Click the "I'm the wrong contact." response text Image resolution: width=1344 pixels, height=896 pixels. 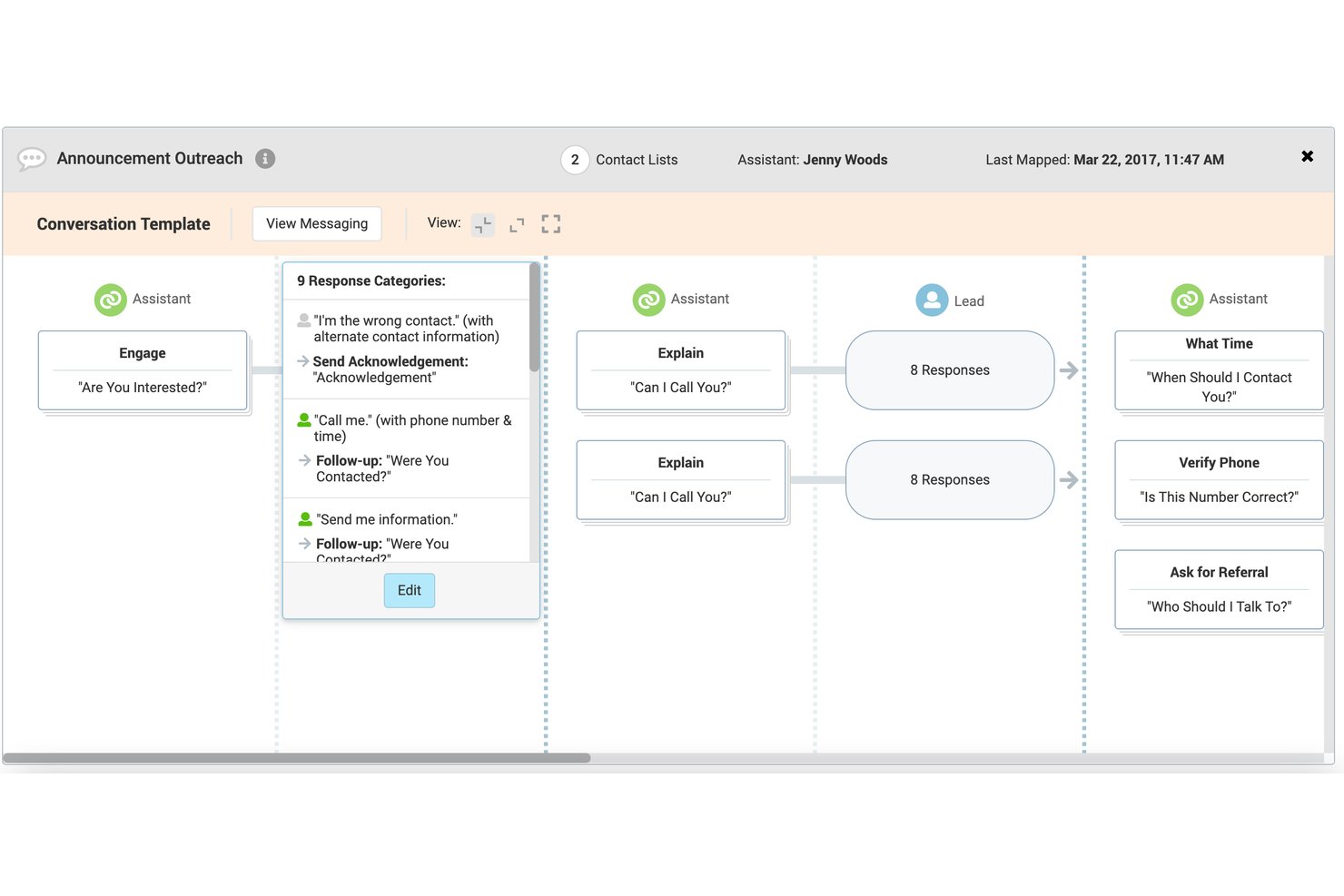click(407, 329)
